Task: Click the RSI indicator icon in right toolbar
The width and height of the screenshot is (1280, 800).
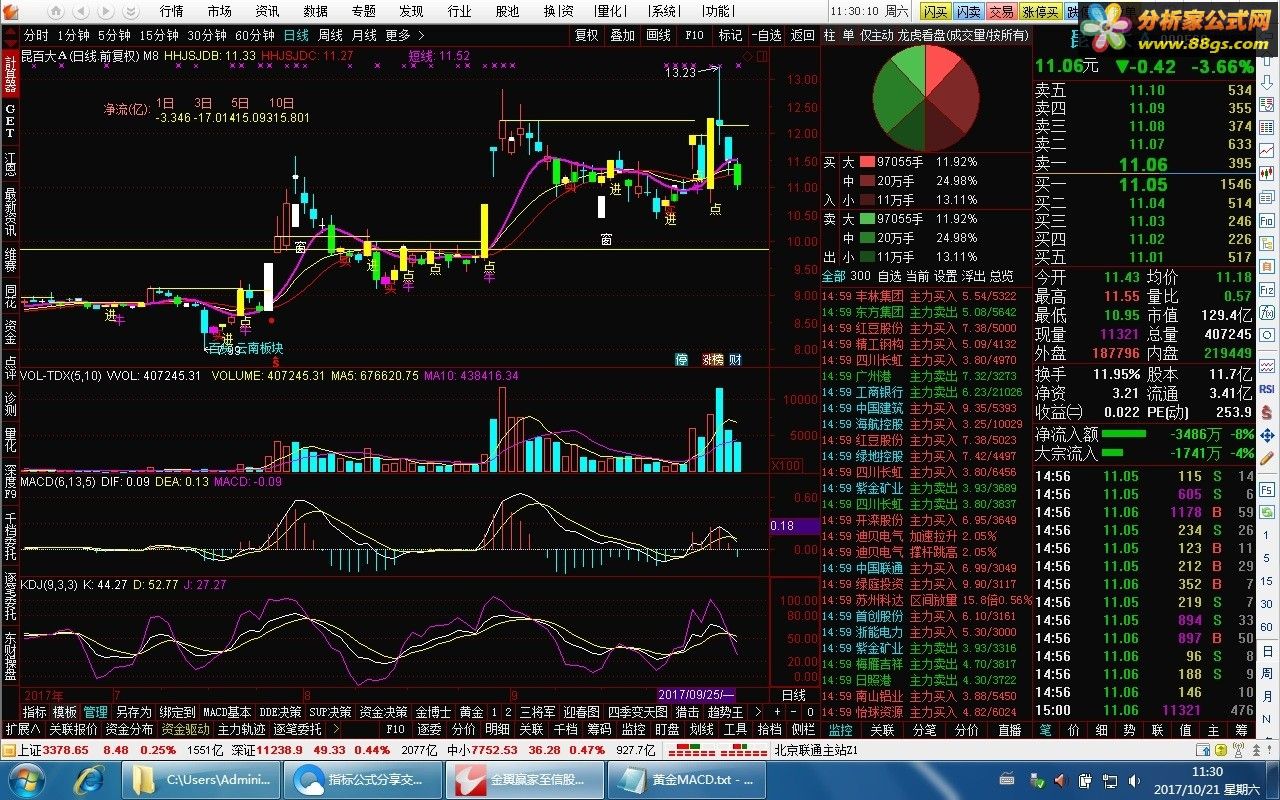Action: pyautogui.click(x=1267, y=388)
